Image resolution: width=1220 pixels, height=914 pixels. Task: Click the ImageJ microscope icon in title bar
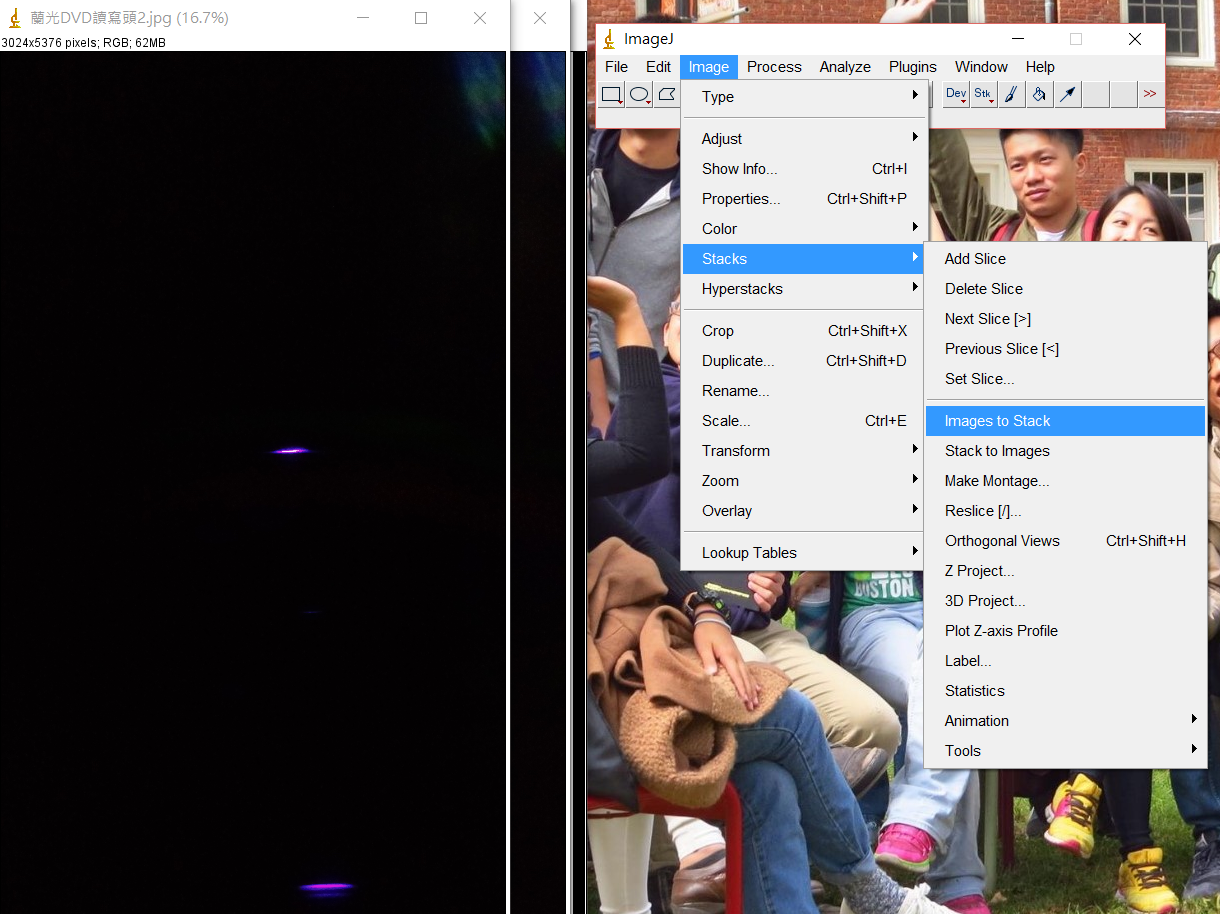click(609, 39)
